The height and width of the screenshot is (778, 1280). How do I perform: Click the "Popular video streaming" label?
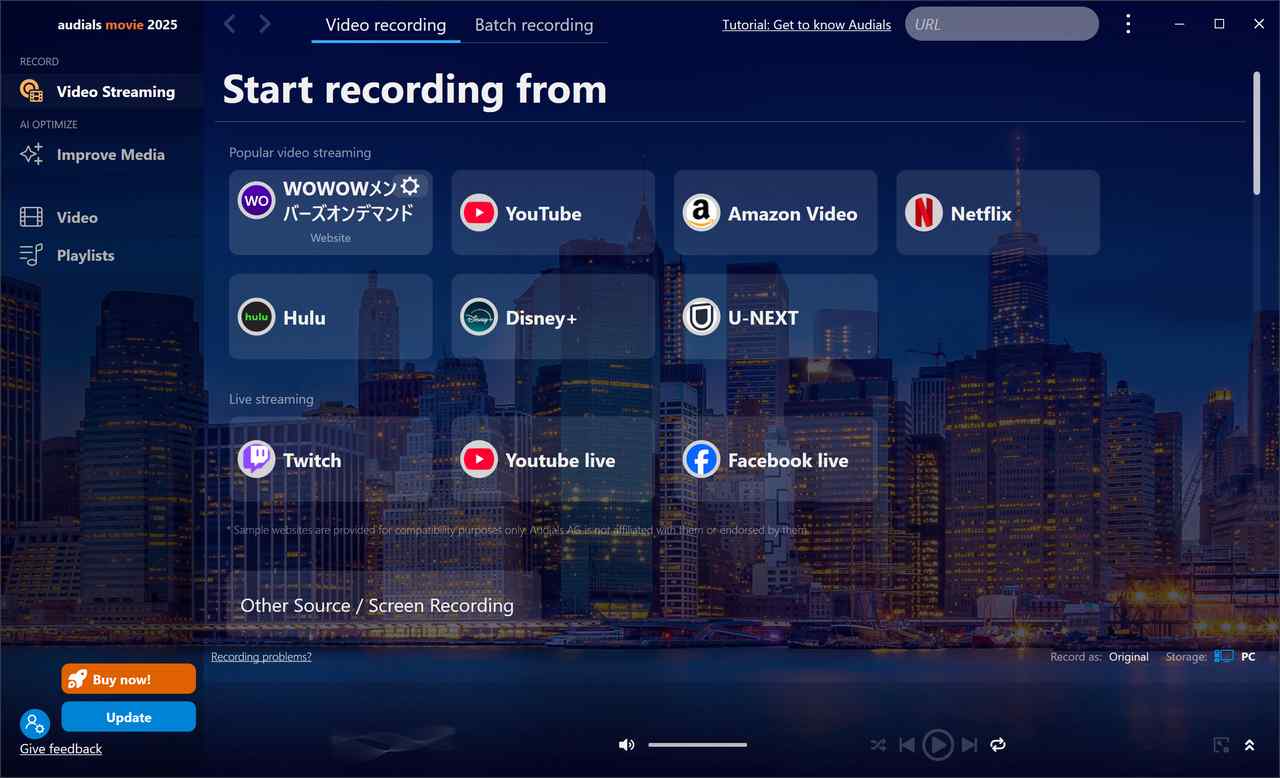coord(300,153)
